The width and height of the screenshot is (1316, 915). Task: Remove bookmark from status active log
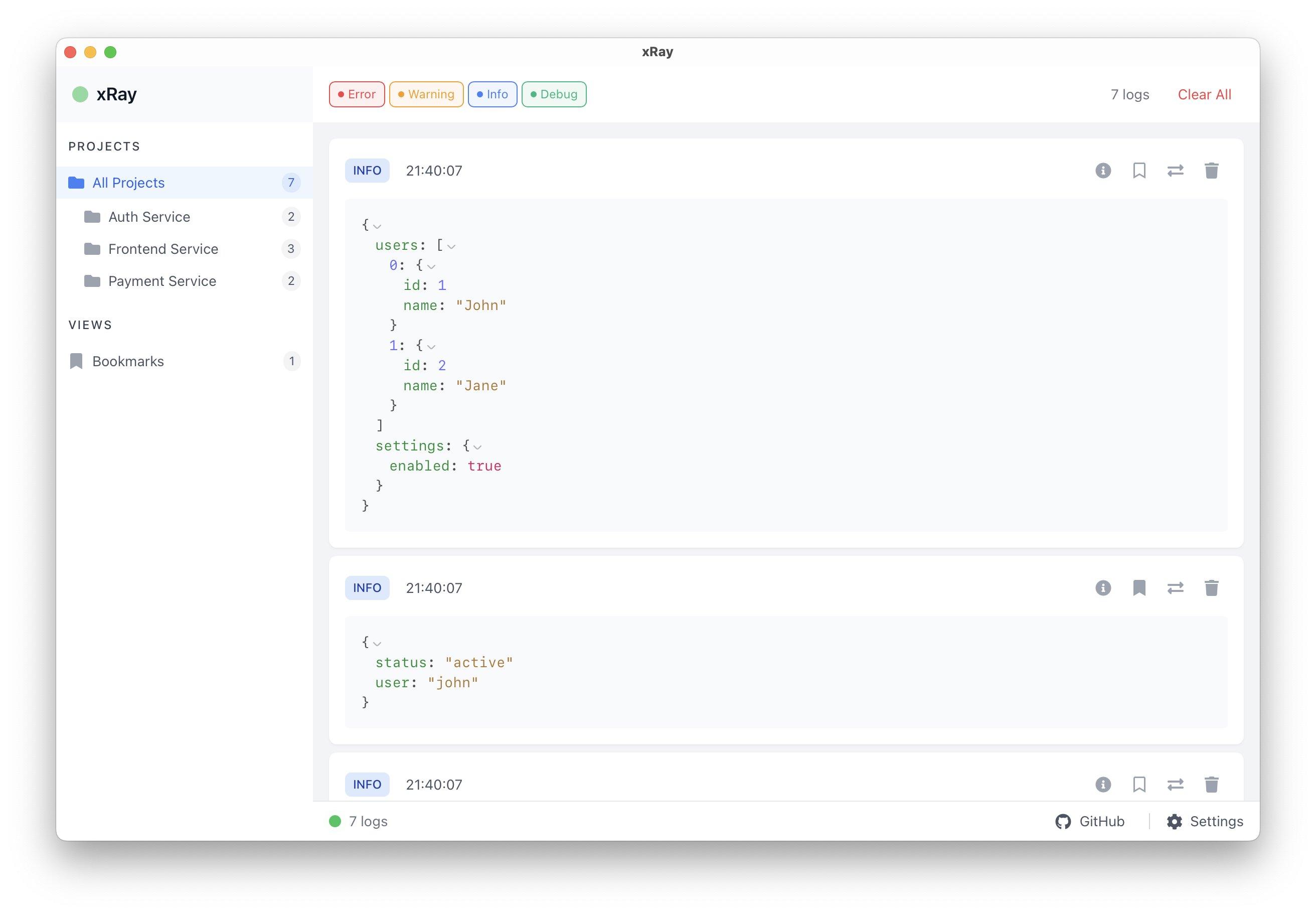coord(1139,587)
